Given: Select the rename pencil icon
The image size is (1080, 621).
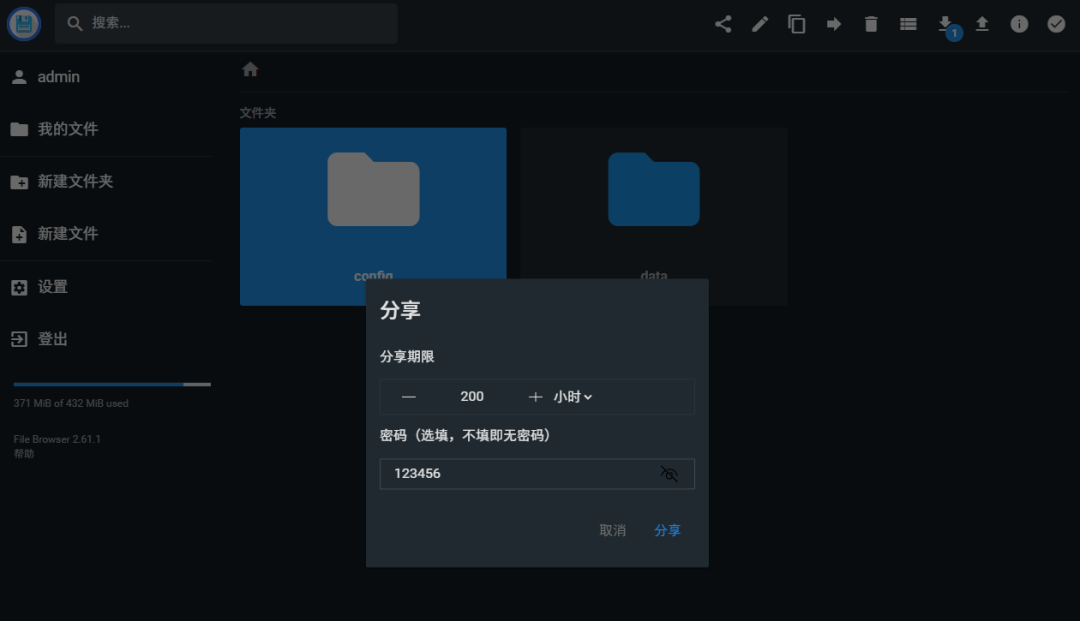Looking at the screenshot, I should (x=760, y=23).
